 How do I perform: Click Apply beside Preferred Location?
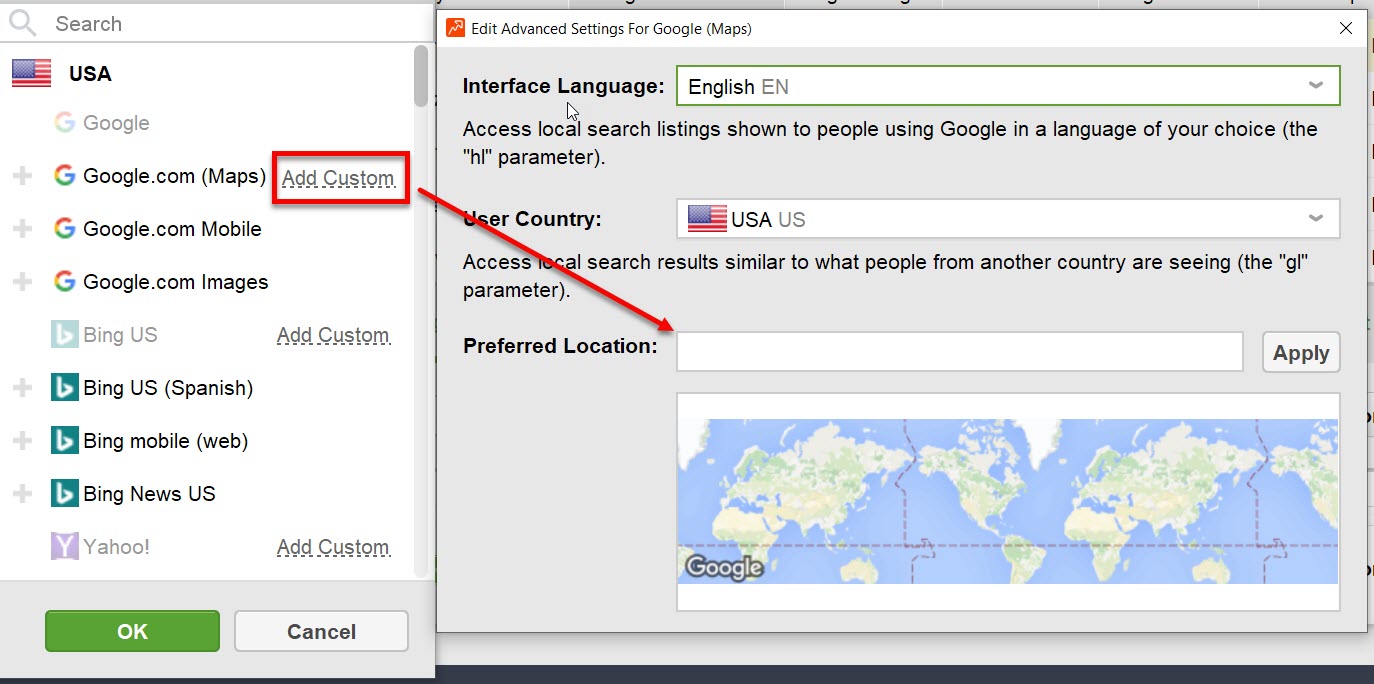pos(1301,352)
